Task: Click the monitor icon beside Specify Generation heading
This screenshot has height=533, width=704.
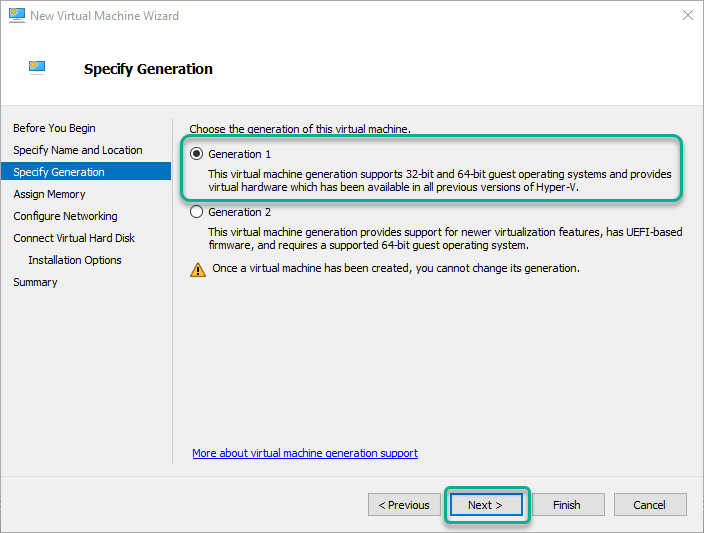Action: point(37,68)
